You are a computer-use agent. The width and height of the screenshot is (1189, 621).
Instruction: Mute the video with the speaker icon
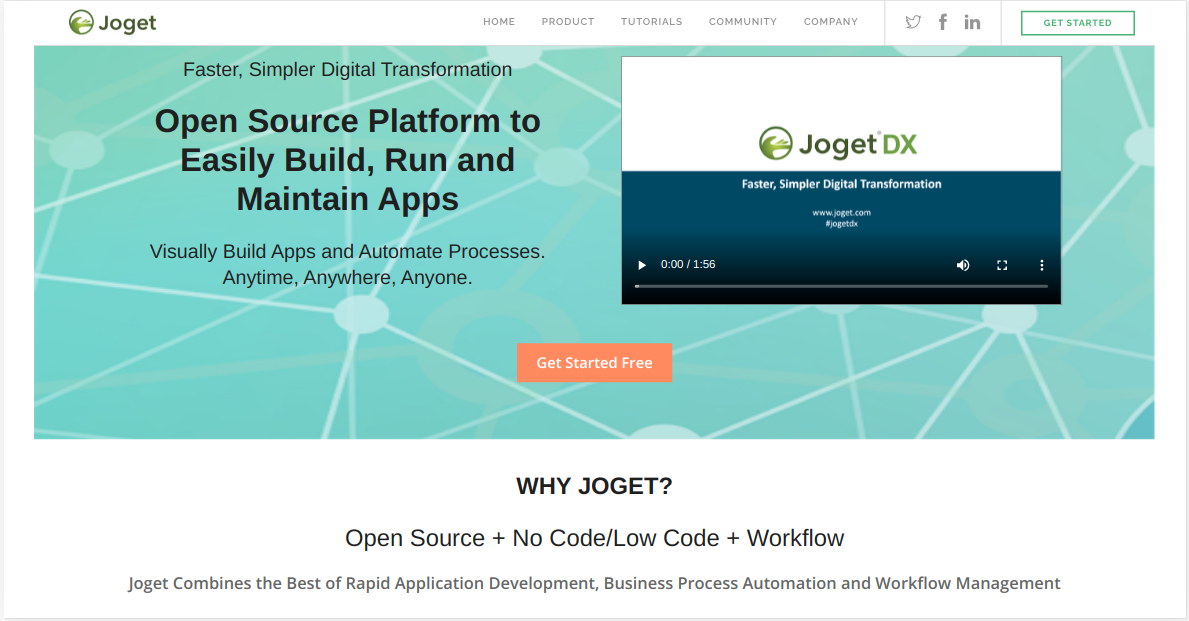(x=963, y=265)
